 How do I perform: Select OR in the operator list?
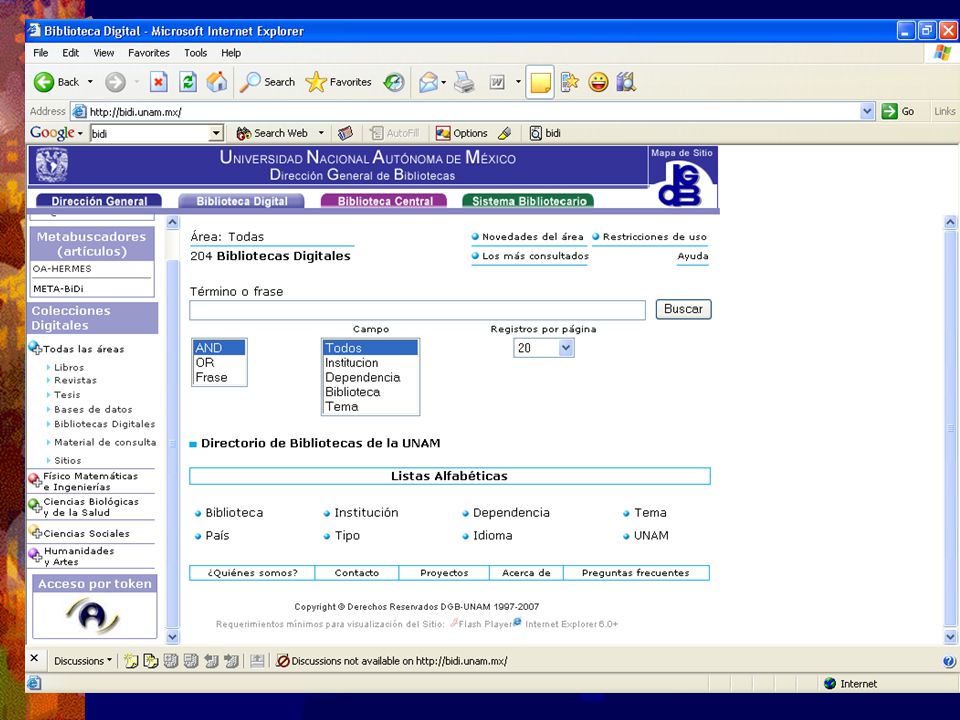219,362
